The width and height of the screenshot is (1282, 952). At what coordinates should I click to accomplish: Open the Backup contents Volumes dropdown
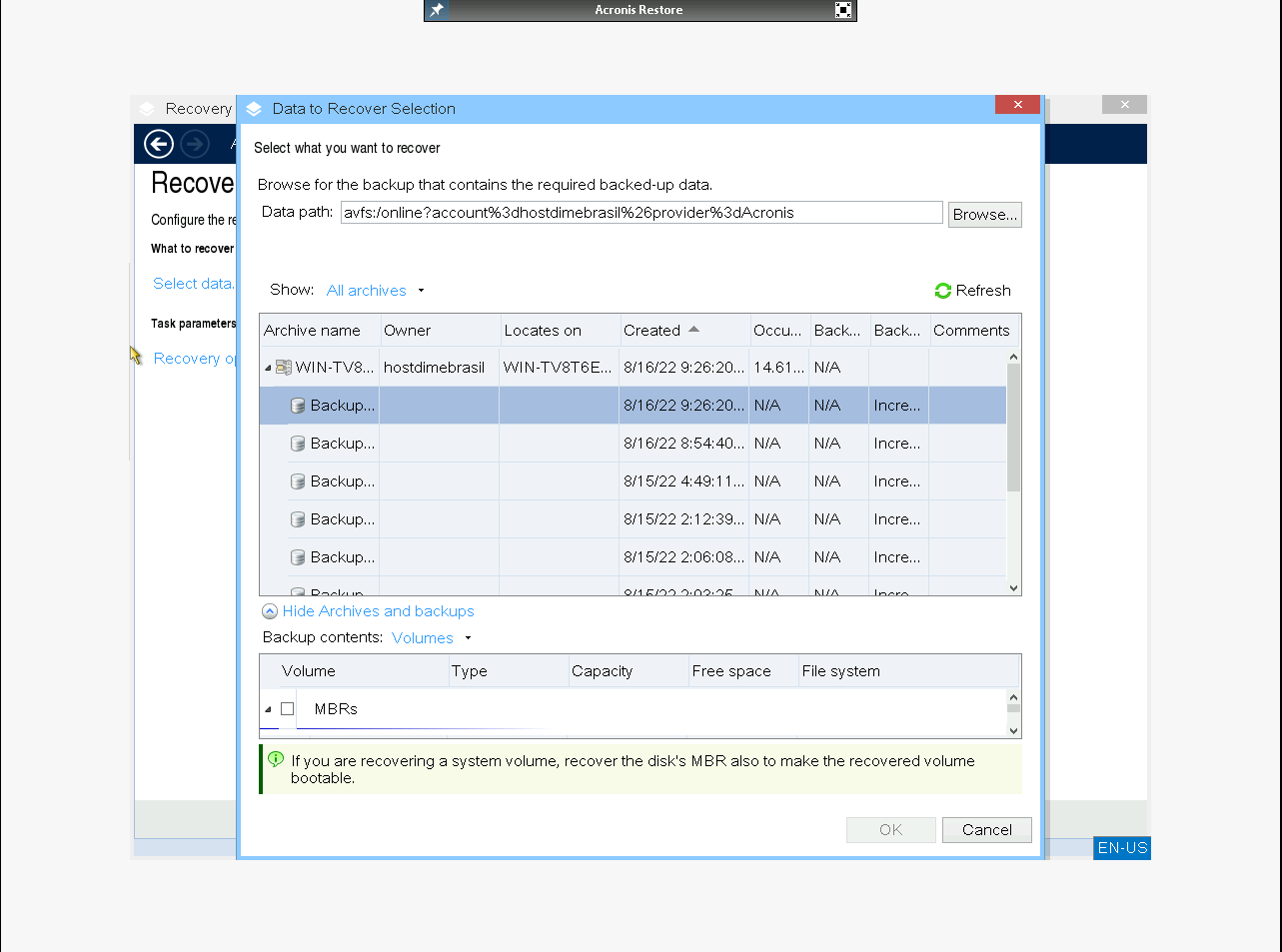click(432, 638)
